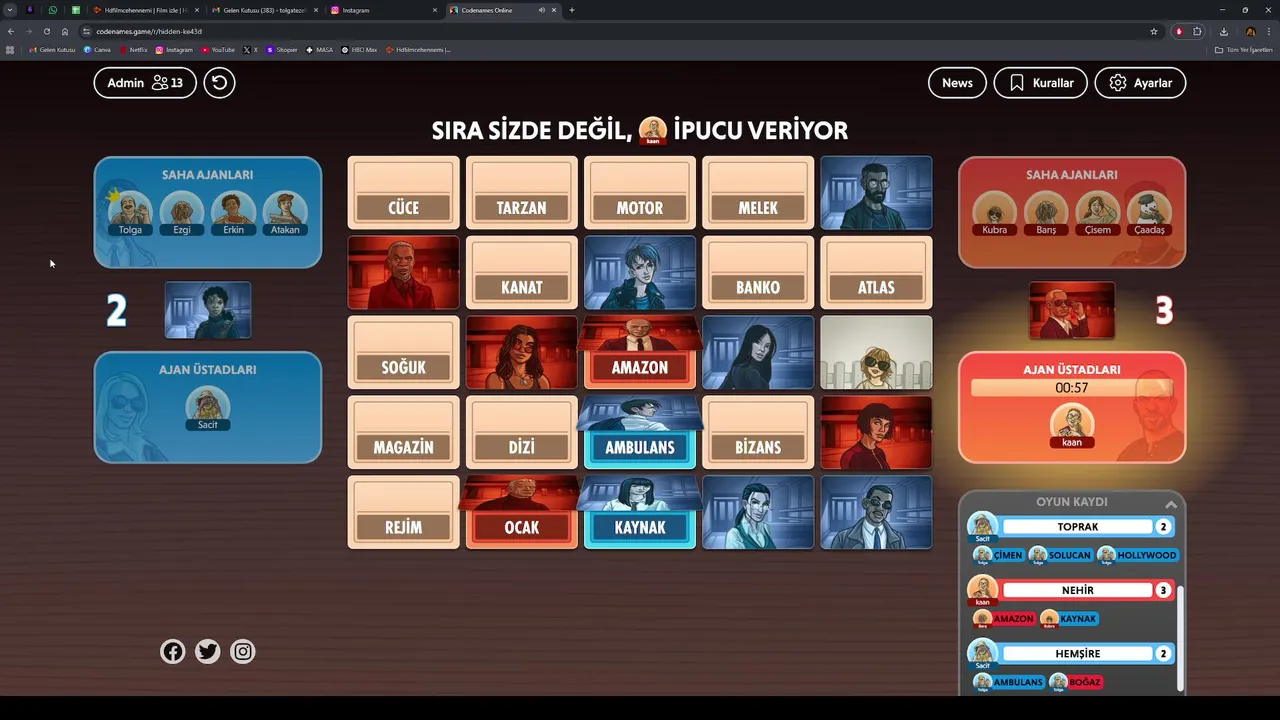The width and height of the screenshot is (1280, 720).
Task: Collapse the Oyun Kaydı log panel
Action: click(x=1171, y=504)
